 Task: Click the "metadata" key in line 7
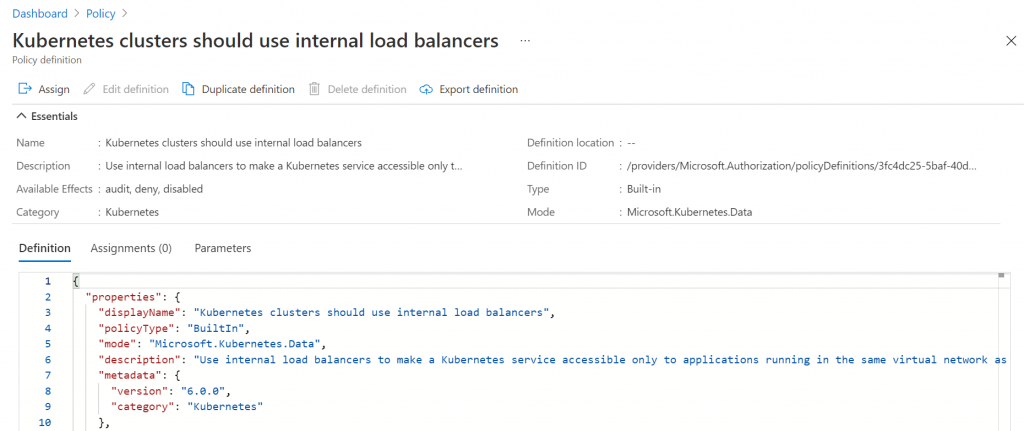[130, 375]
